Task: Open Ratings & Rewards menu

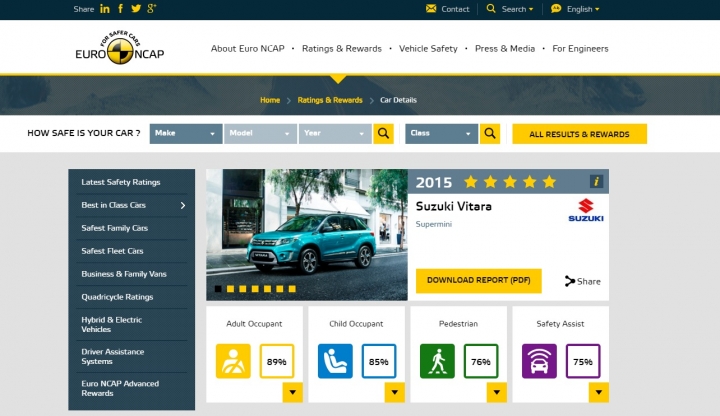Action: tap(342, 48)
